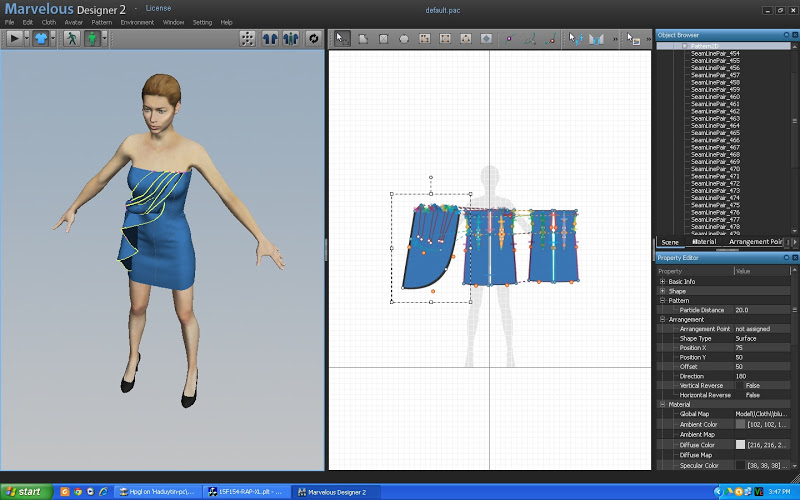Screen dimensions: 800x500
Task: Click the License link in title bar
Action: click(x=158, y=8)
